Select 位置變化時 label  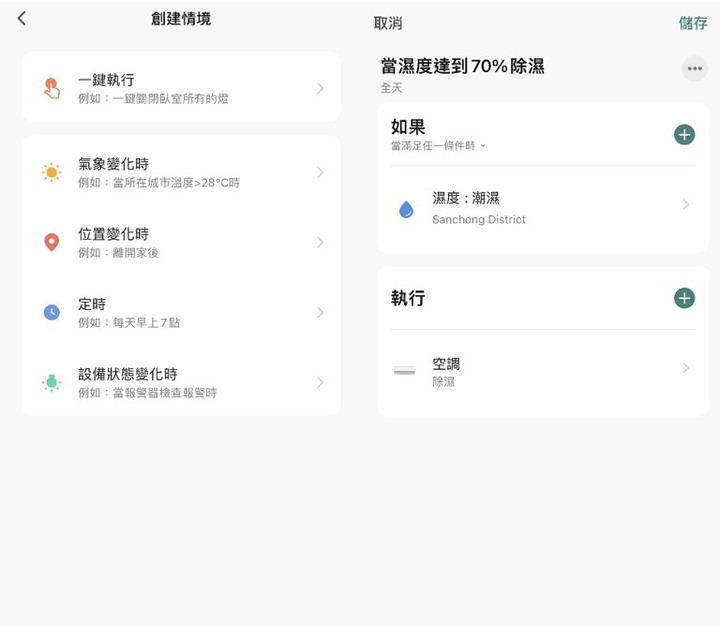(x=113, y=234)
